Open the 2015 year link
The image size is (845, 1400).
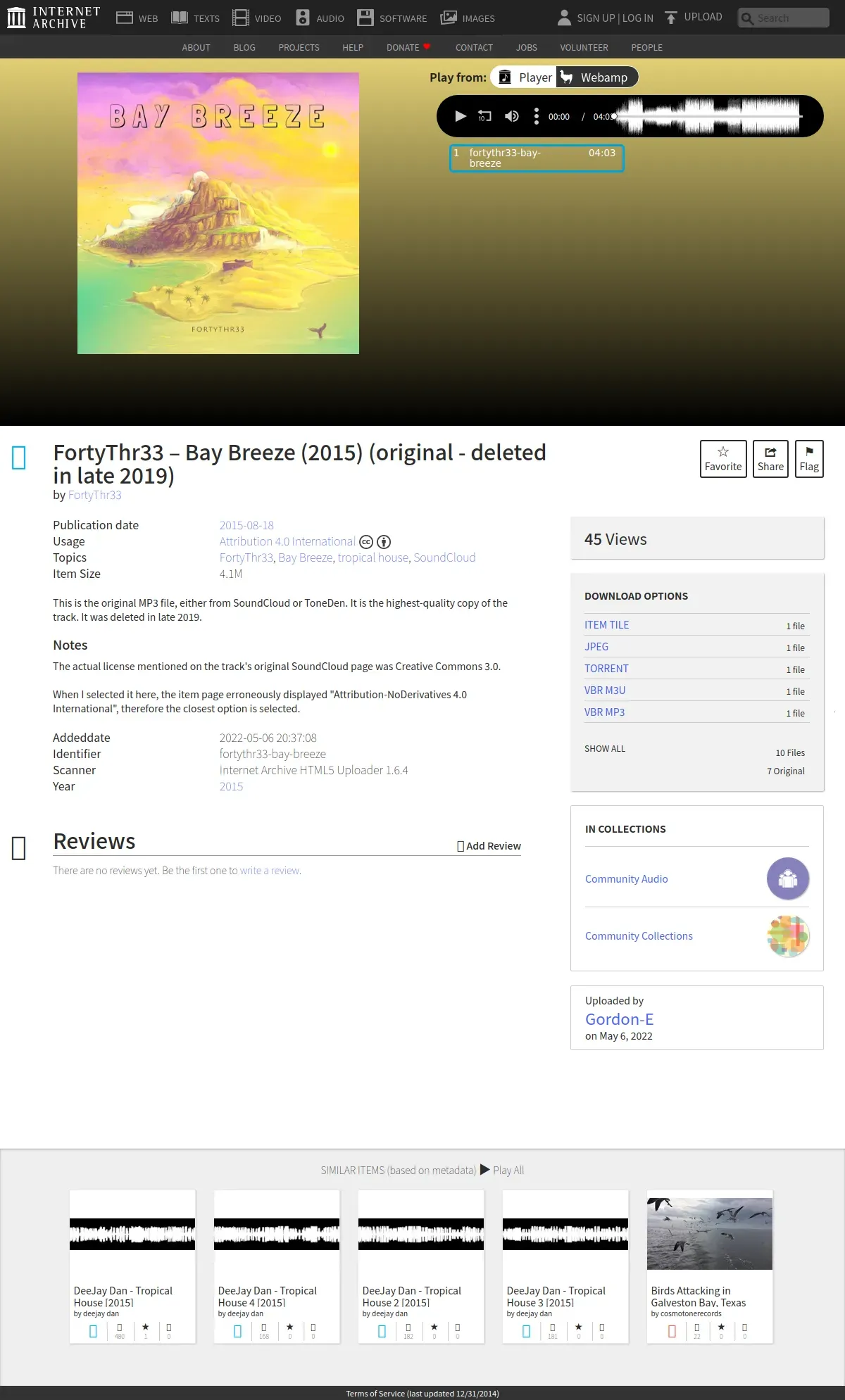231,786
